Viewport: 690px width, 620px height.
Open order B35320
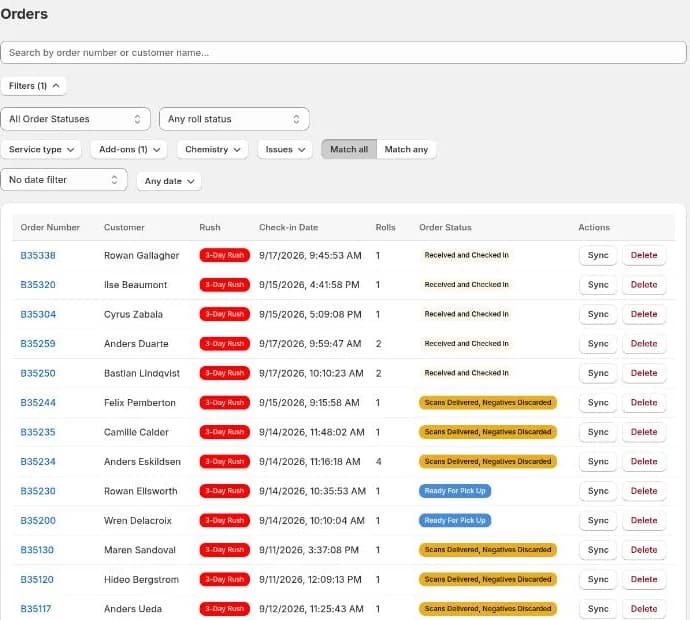(38, 285)
